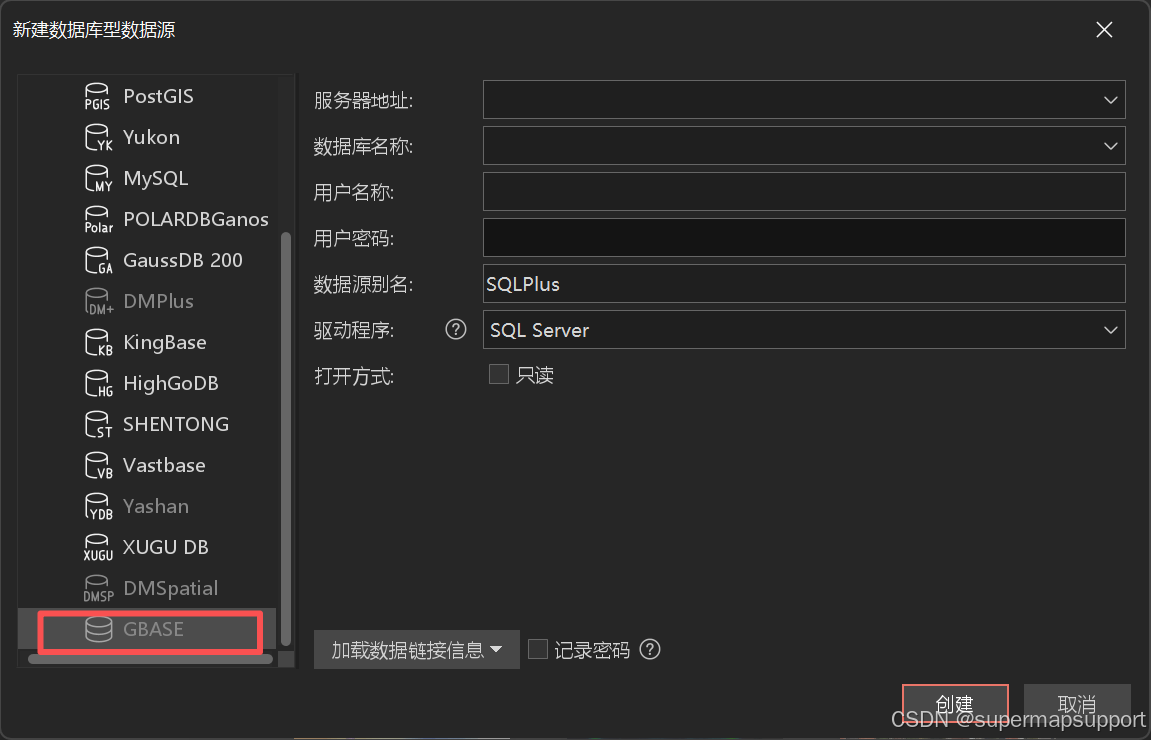This screenshot has width=1151, height=740.
Task: Click the 取消 button
Action: pyautogui.click(x=1077, y=703)
